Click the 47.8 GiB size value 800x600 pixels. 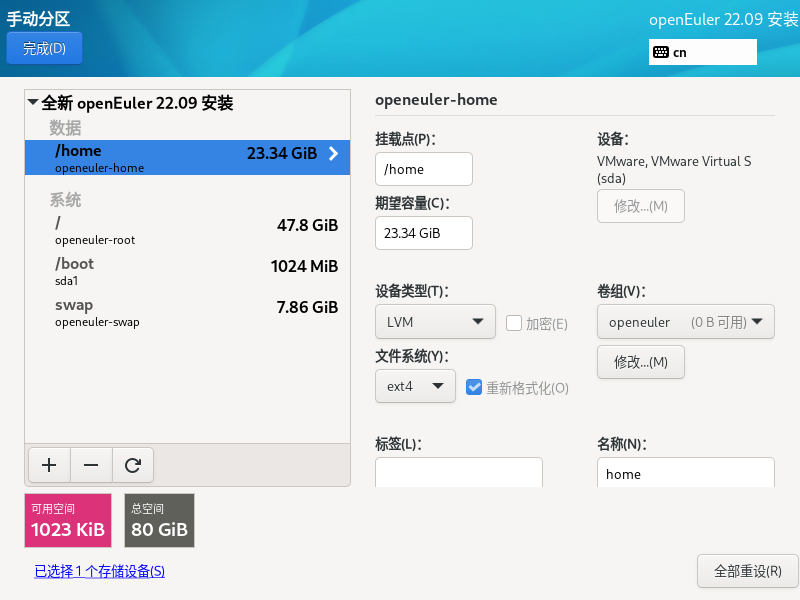307,225
